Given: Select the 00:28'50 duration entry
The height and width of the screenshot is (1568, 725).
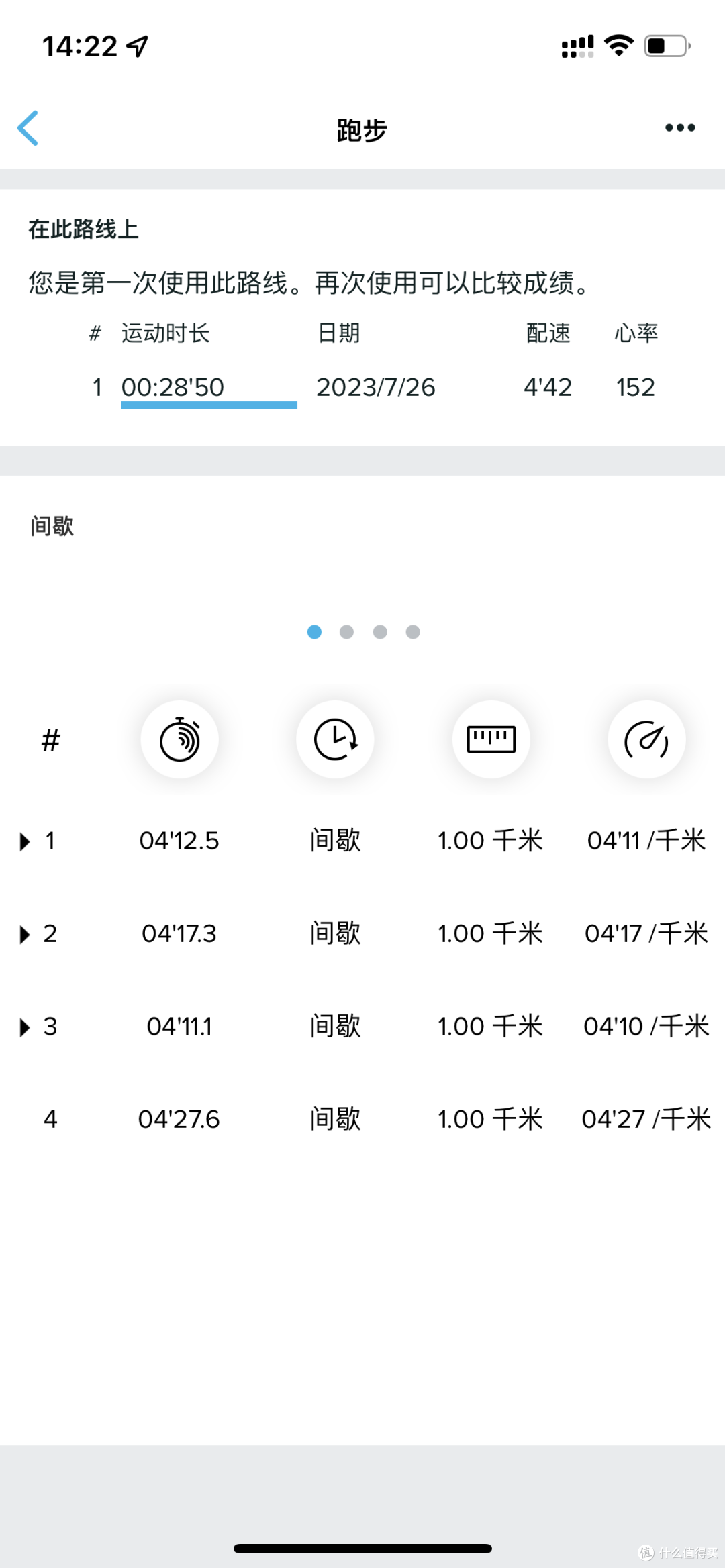Looking at the screenshot, I should (x=173, y=387).
